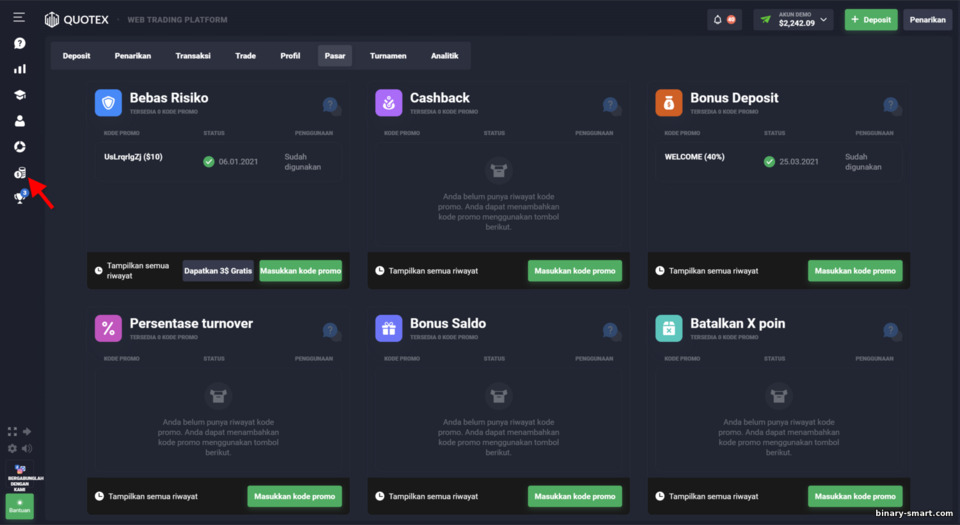The image size is (960, 525).
Task: Click Masukkan kode promo in Bonus Saldo
Action: pyautogui.click(x=575, y=496)
